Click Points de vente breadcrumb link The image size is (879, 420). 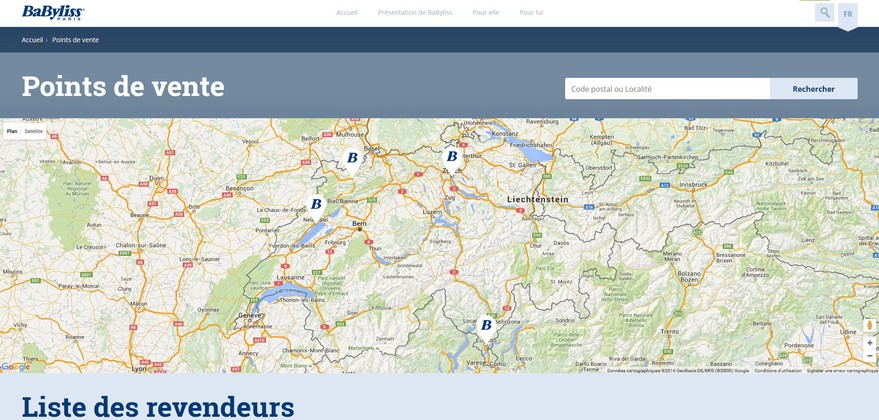(x=76, y=40)
